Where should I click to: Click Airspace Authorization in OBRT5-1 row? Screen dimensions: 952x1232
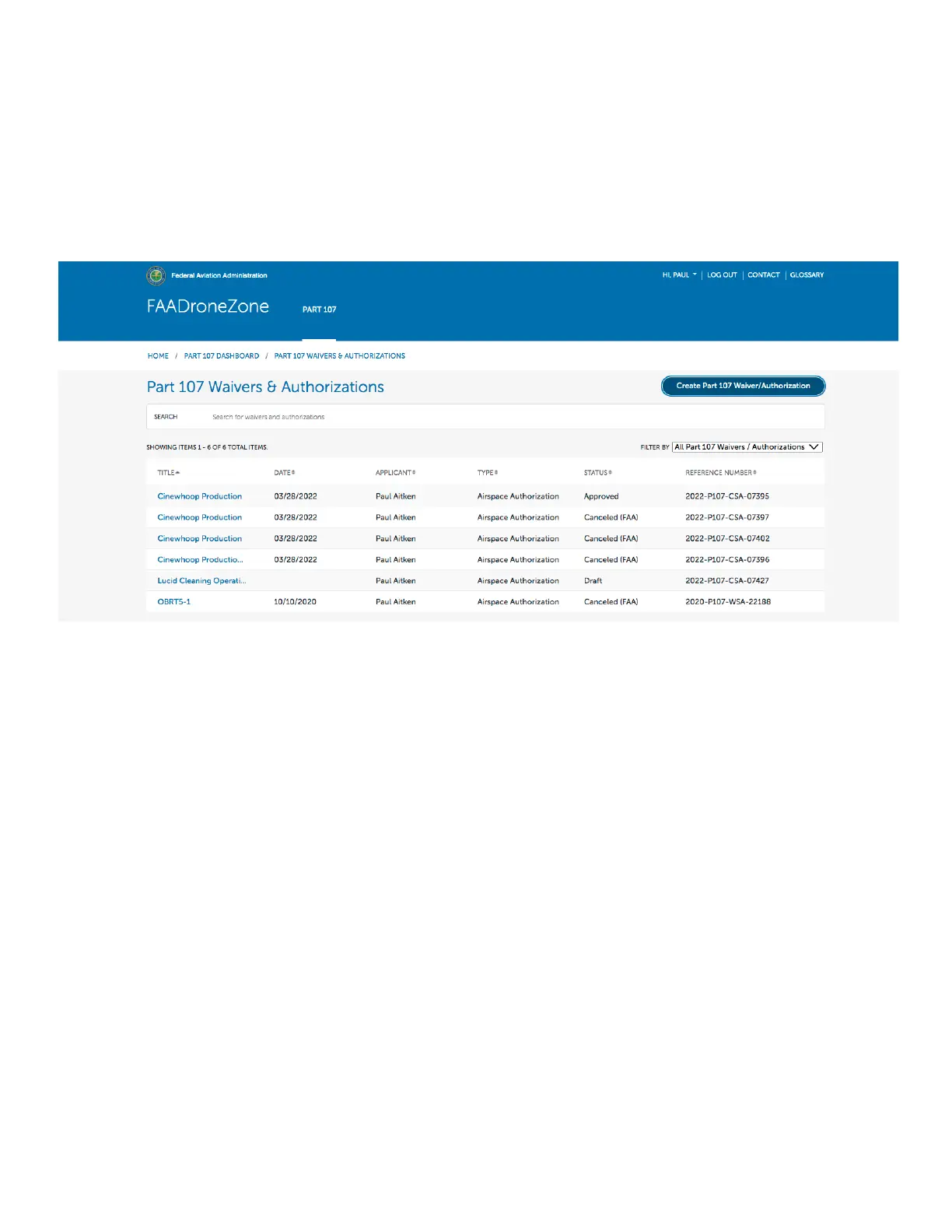(x=518, y=601)
